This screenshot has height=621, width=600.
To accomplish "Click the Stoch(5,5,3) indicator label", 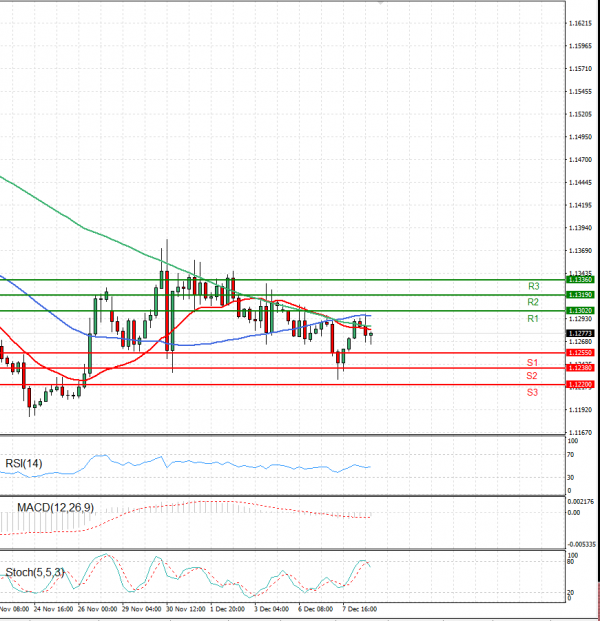I will [x=35, y=572].
